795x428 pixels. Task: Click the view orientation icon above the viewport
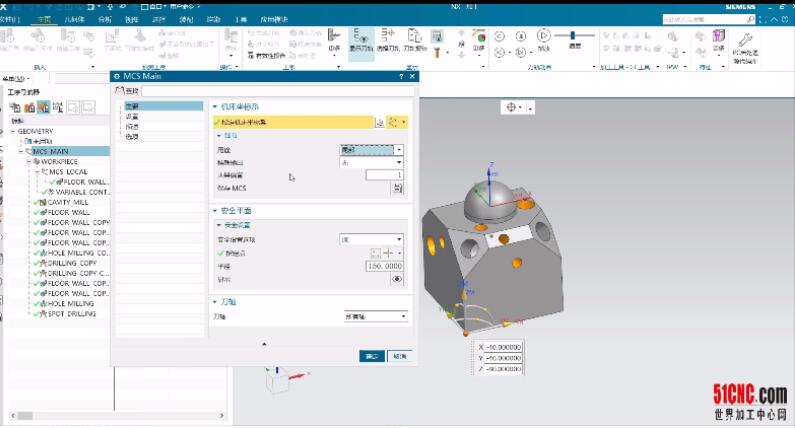[x=515, y=107]
